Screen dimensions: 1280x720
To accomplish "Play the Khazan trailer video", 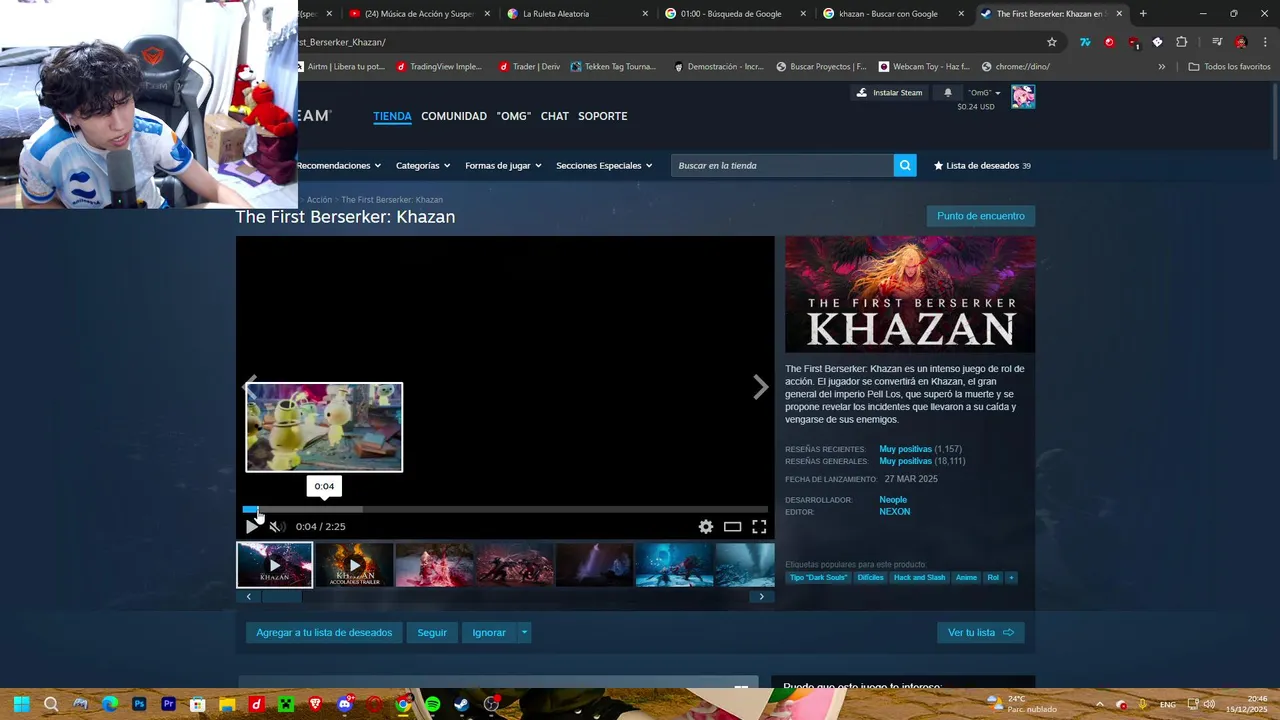I will pyautogui.click(x=251, y=527).
